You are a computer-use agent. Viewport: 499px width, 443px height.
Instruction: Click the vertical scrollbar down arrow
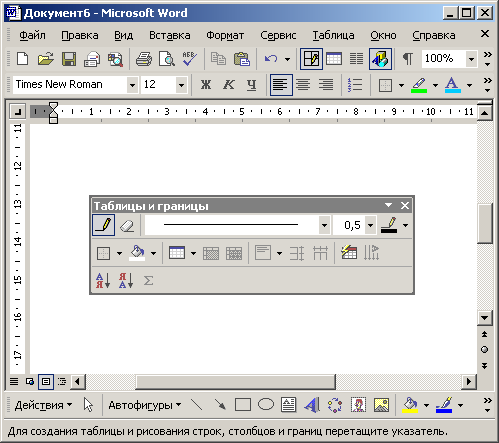tap(484, 318)
